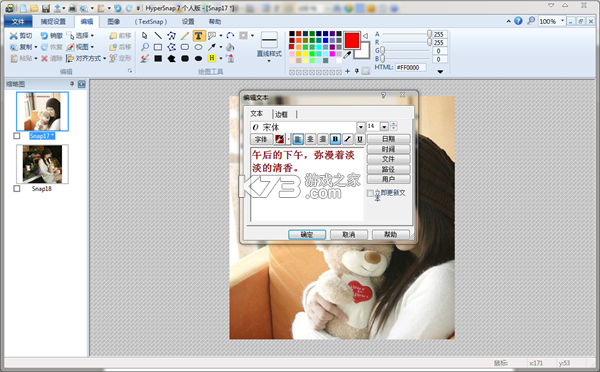Select the Text tool in drawing tools
Screen dimensions: 600x372
click(x=198, y=36)
